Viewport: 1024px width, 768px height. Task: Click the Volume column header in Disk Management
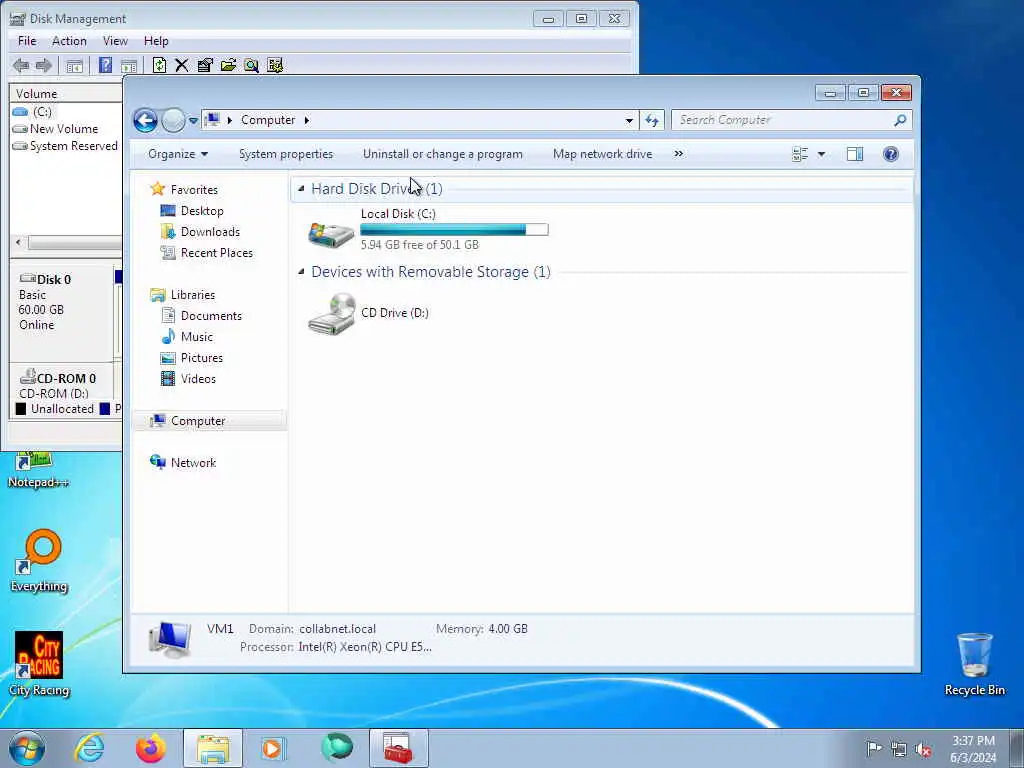pyautogui.click(x=66, y=93)
